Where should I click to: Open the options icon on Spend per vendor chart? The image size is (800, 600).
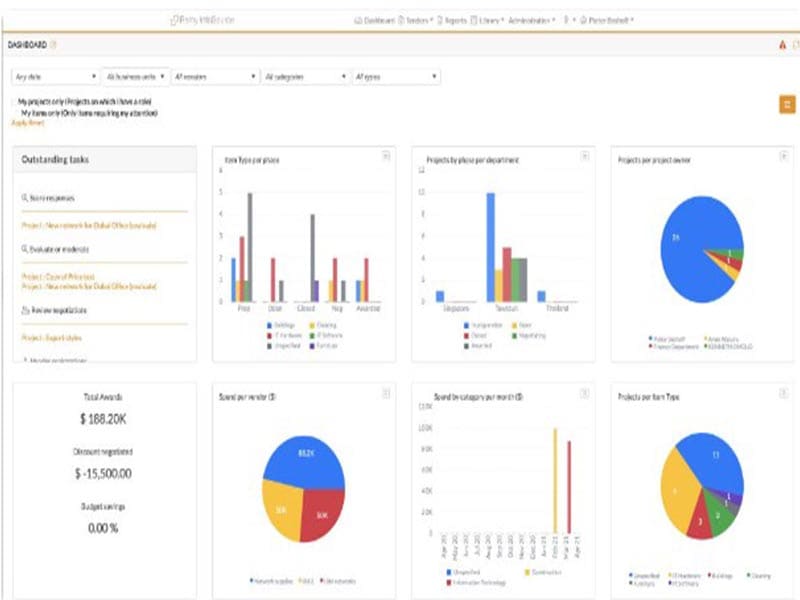(x=386, y=392)
